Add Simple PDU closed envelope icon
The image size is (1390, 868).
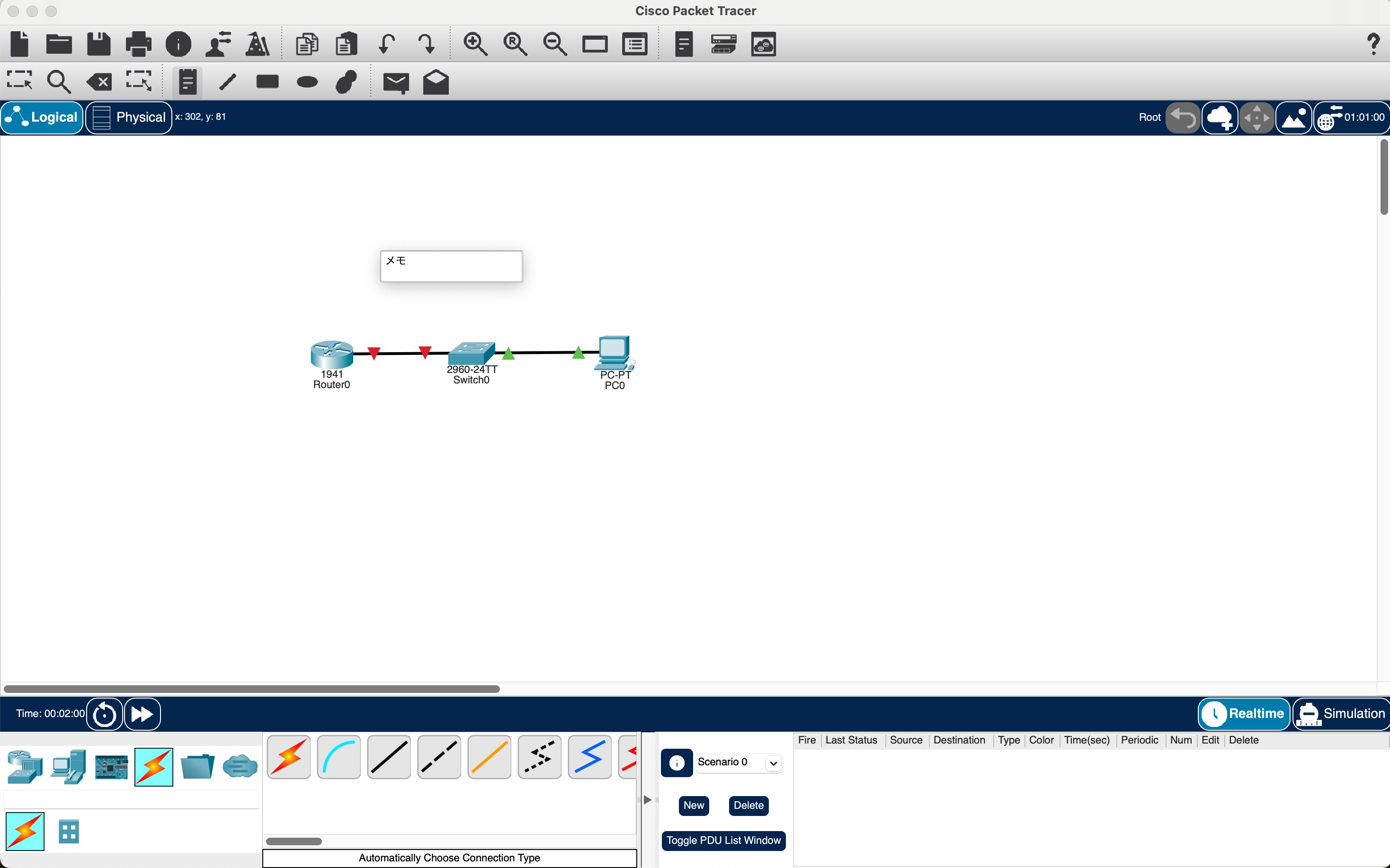396,83
